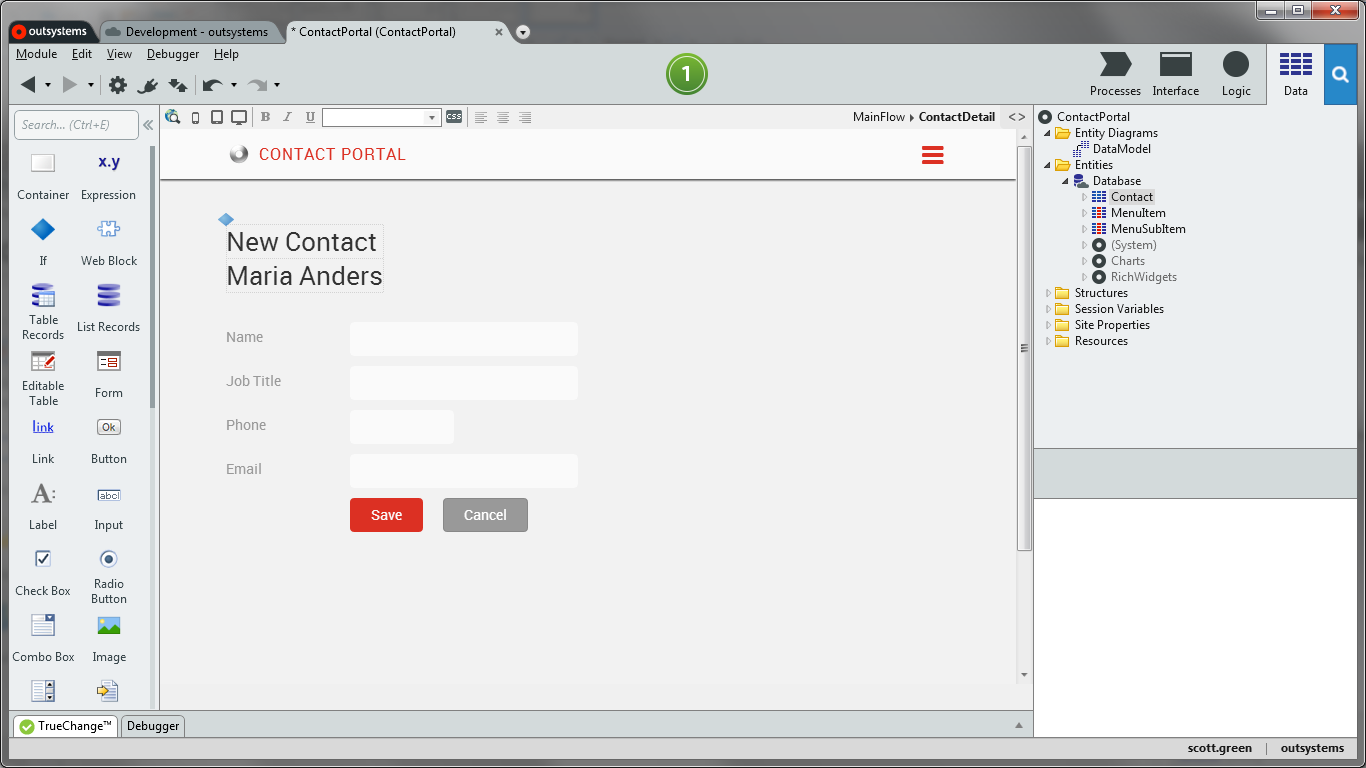Select the If widget
The width and height of the screenshot is (1366, 768).
(x=42, y=229)
